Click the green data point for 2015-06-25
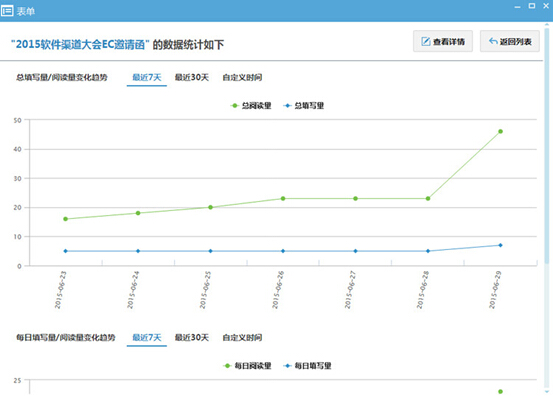Viewport: 553px width, 396px height. 211,207
